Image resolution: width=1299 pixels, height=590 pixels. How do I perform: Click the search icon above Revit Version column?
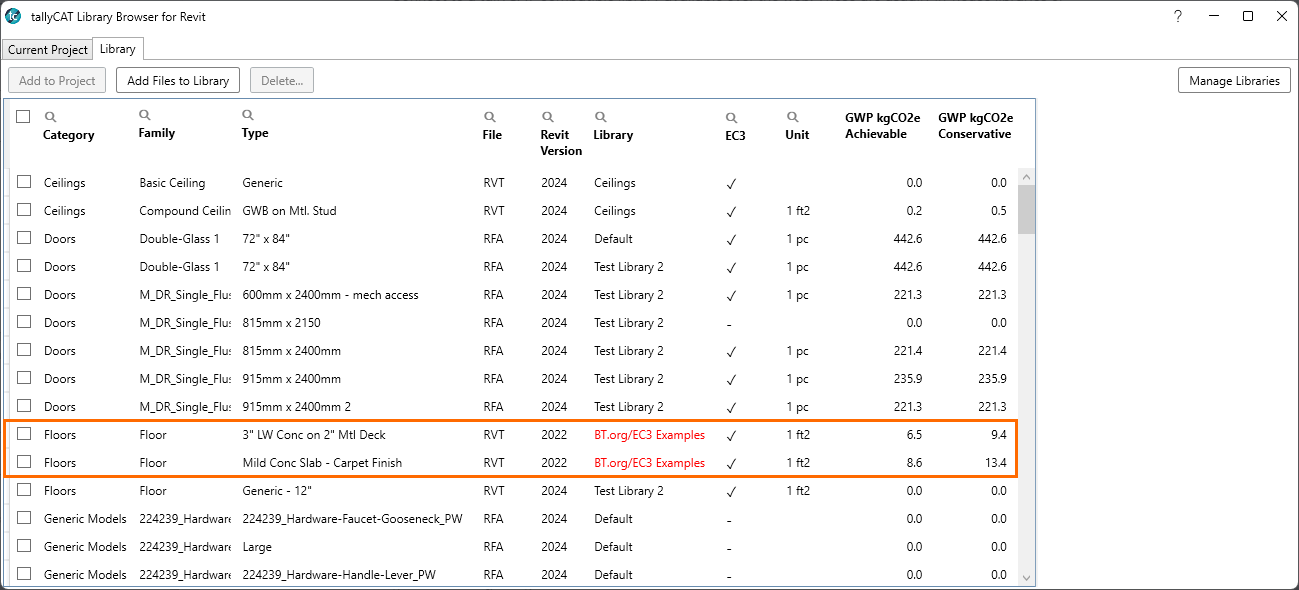coord(548,117)
